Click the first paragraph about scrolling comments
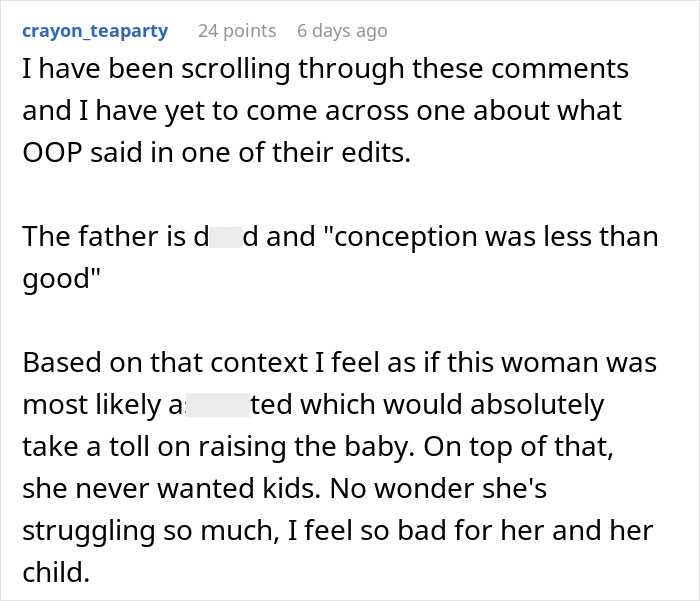 [326, 109]
